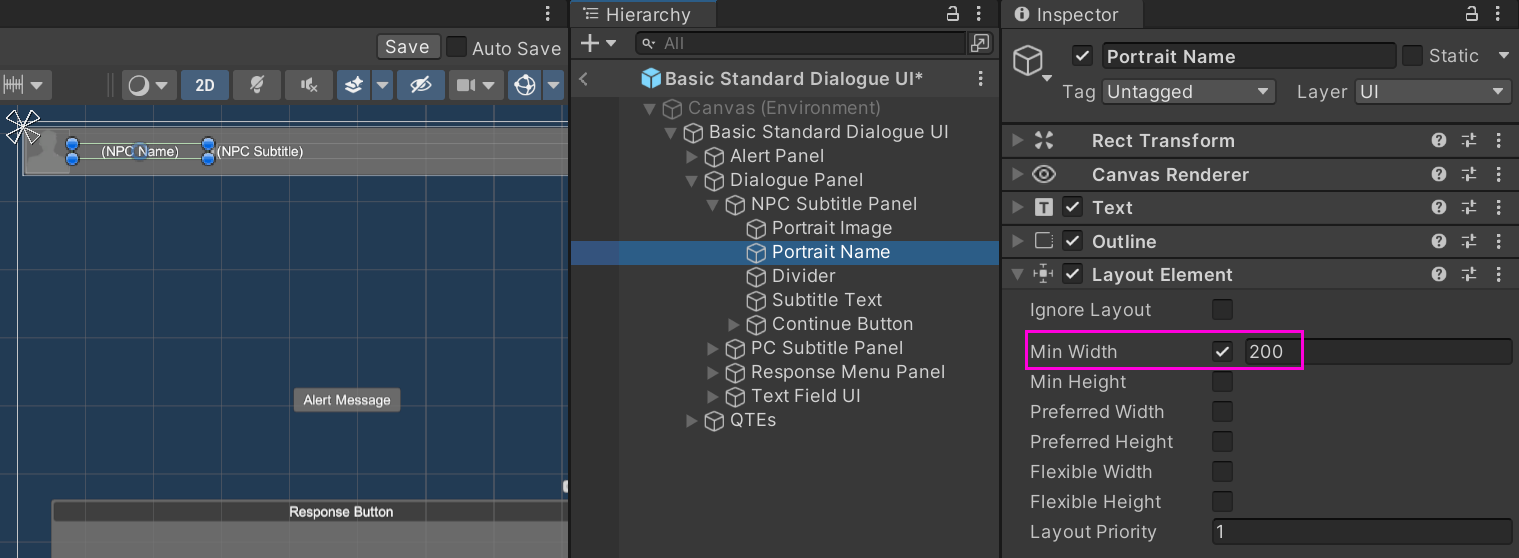The width and height of the screenshot is (1519, 558).
Task: Enable the Preferred Width checkbox
Action: coord(1222,411)
